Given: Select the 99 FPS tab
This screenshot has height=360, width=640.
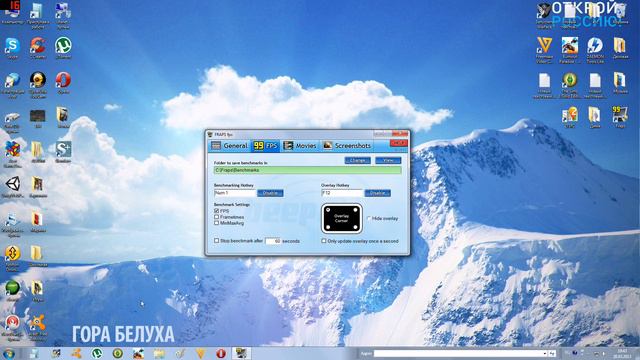Looking at the screenshot, I should (265, 146).
